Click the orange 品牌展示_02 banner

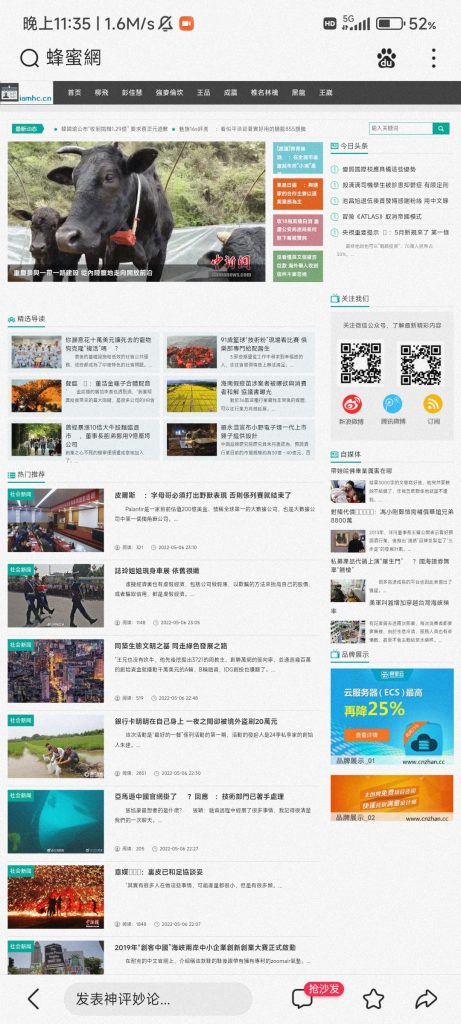(x=392, y=798)
